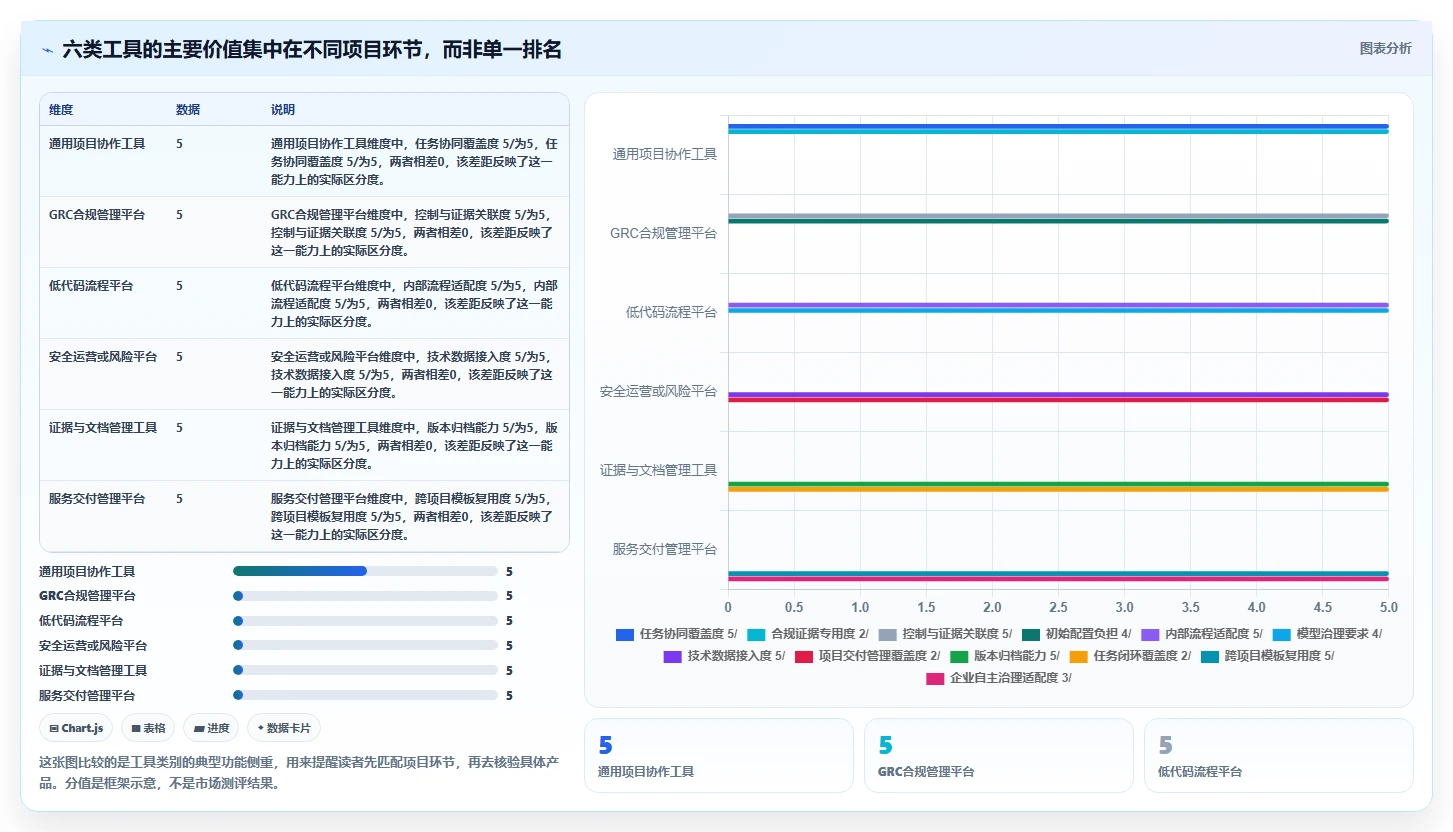The image size is (1453, 832).
Task: Click the 2.5 tick on the chart axis
Action: (x=1058, y=607)
